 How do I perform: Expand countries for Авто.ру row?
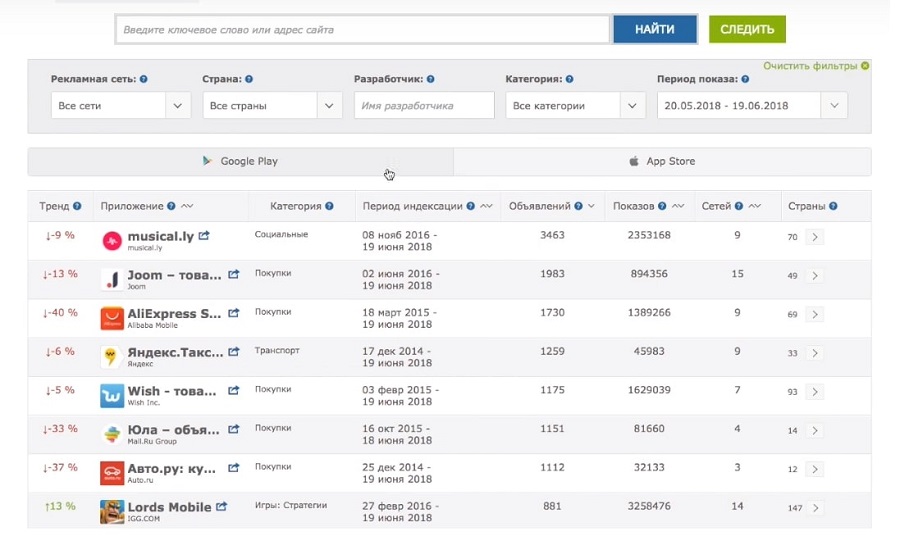click(x=814, y=469)
